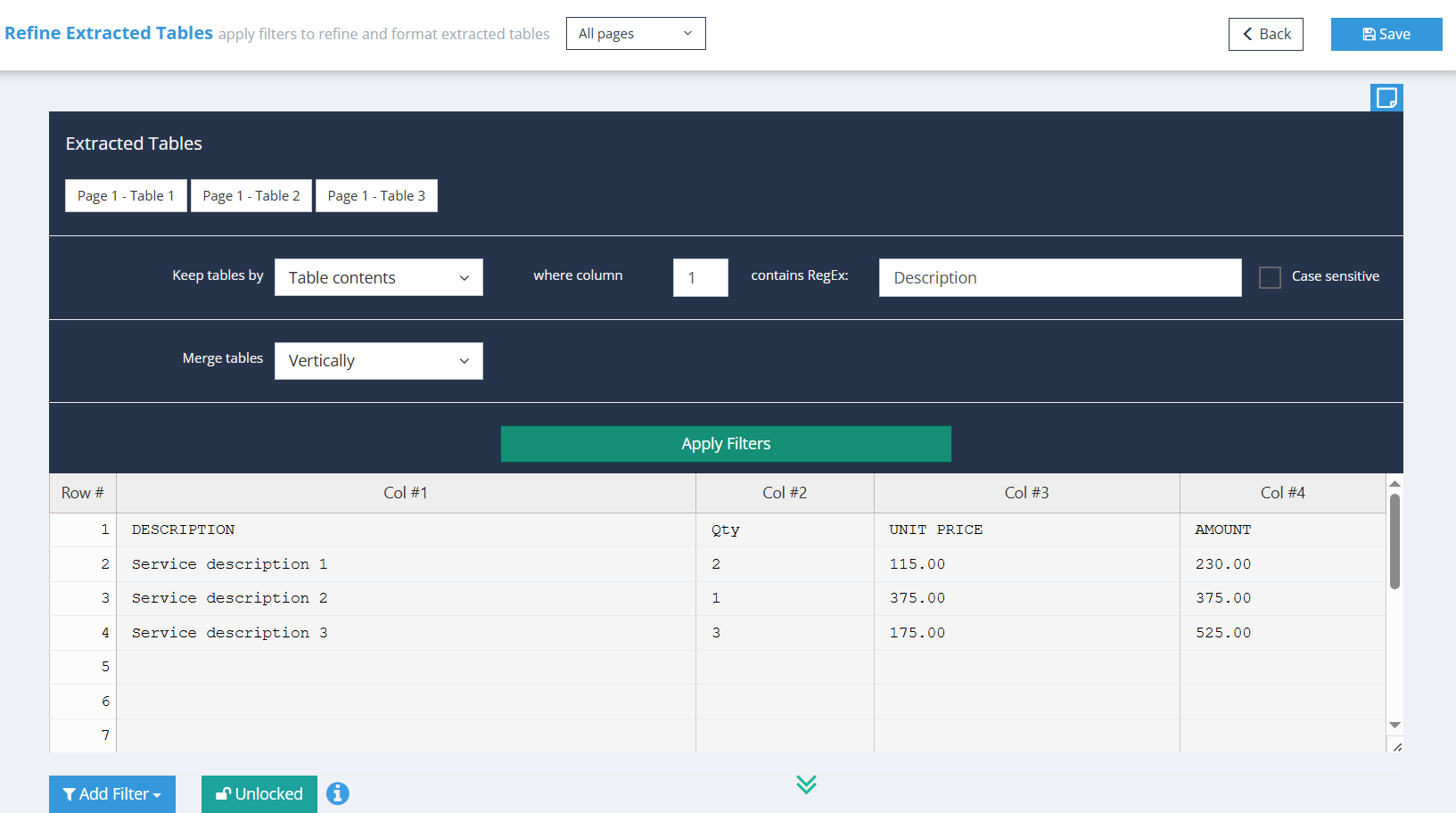Image resolution: width=1456 pixels, height=813 pixels.
Task: Click the padlock icon on the Unlocked button
Action: point(223,793)
